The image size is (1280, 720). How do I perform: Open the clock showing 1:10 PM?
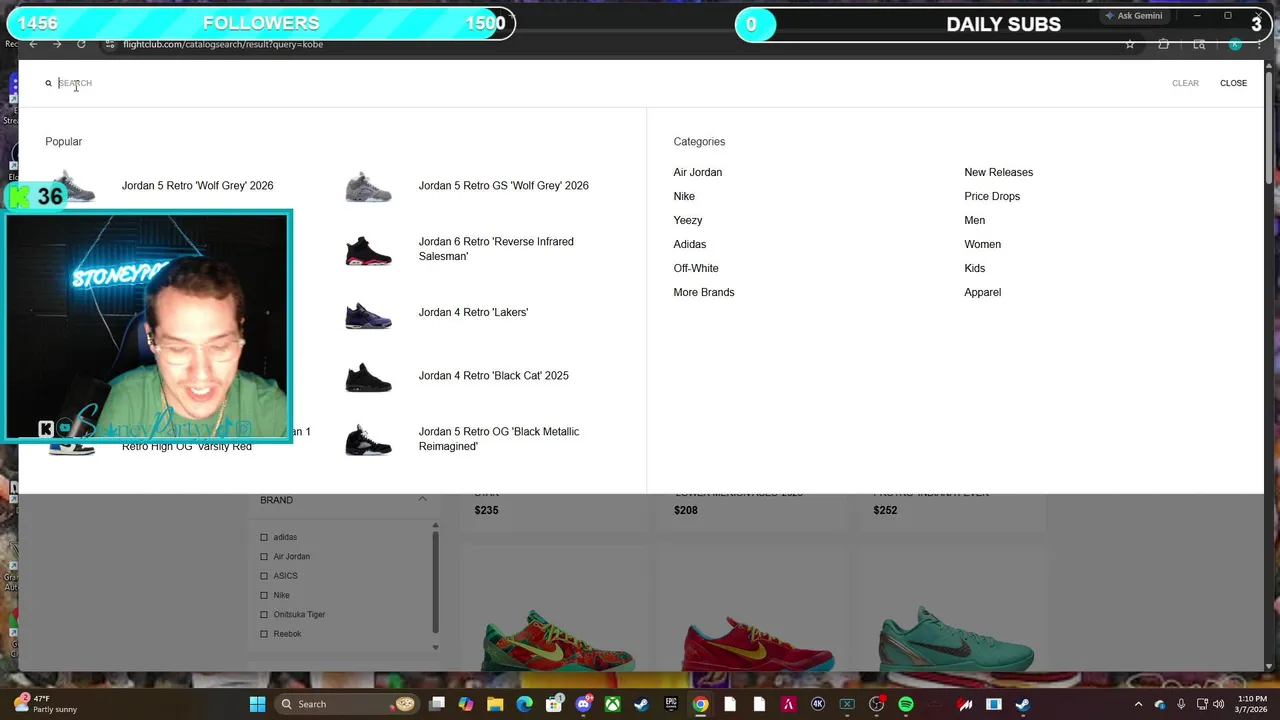(1252, 704)
